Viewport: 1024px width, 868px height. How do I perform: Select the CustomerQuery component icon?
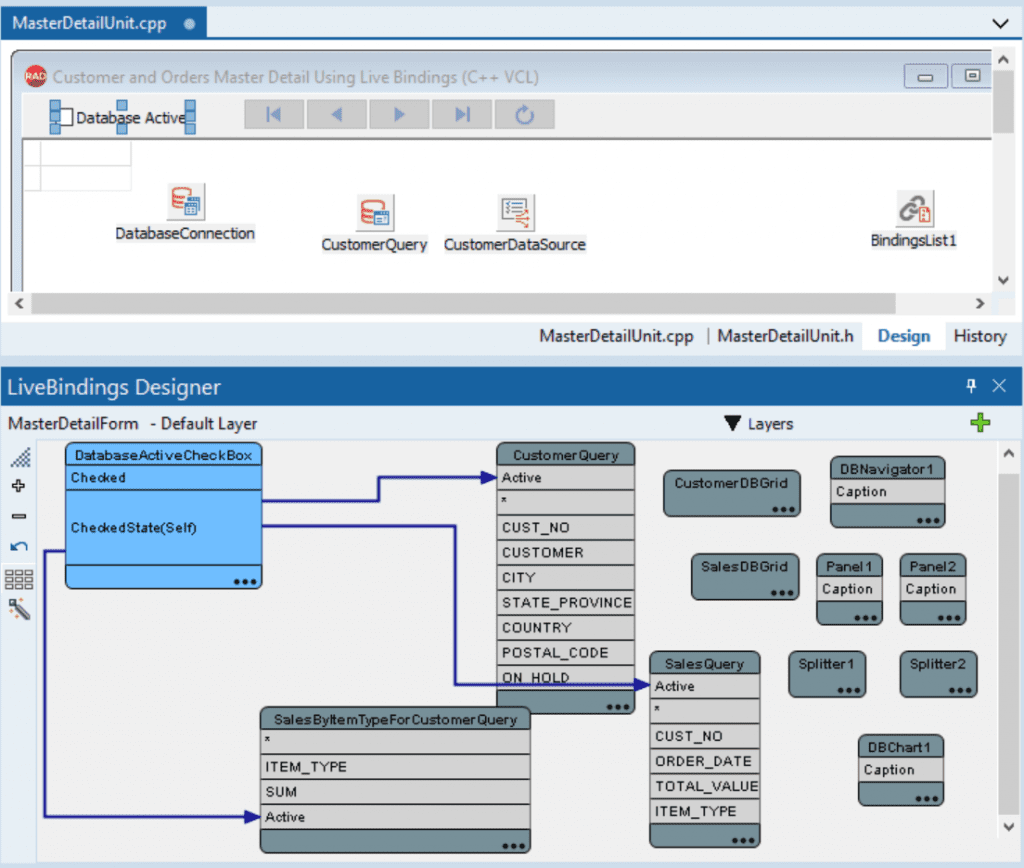(375, 212)
